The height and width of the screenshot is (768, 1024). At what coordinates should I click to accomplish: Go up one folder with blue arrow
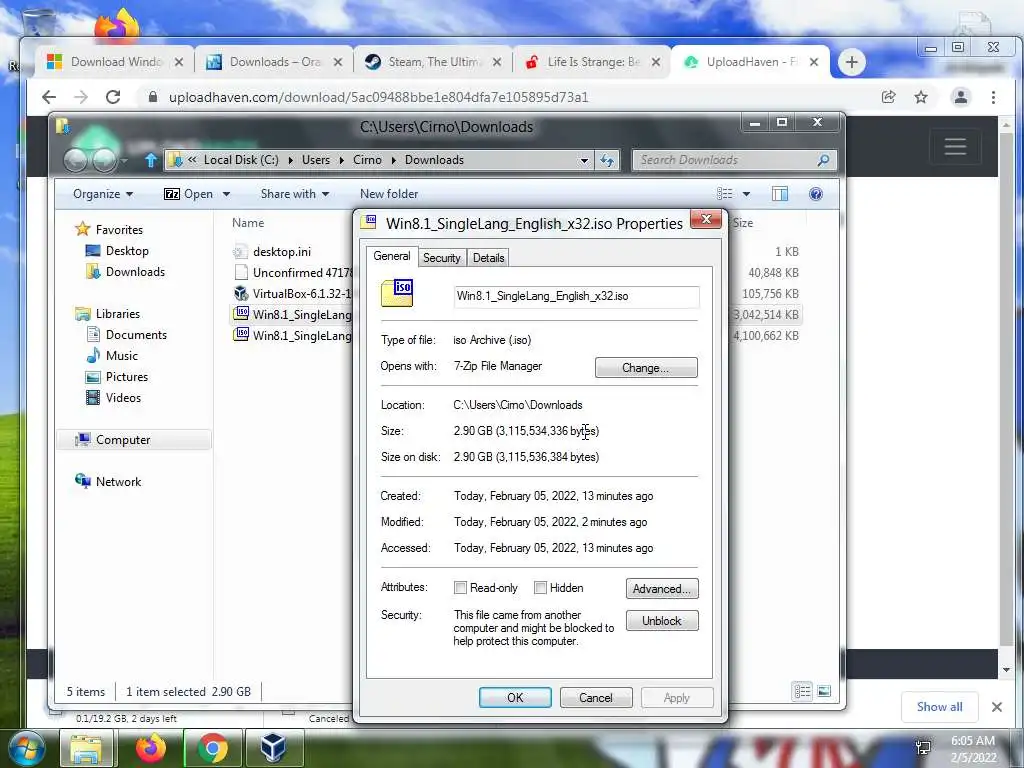(151, 160)
